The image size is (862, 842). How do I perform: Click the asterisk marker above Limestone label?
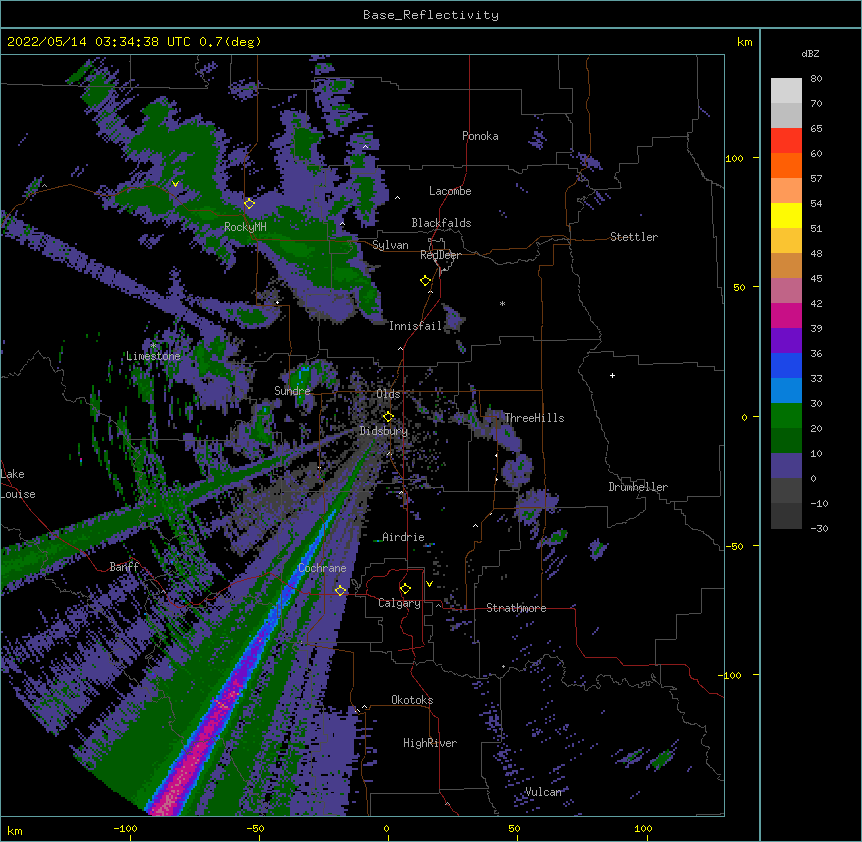click(154, 345)
